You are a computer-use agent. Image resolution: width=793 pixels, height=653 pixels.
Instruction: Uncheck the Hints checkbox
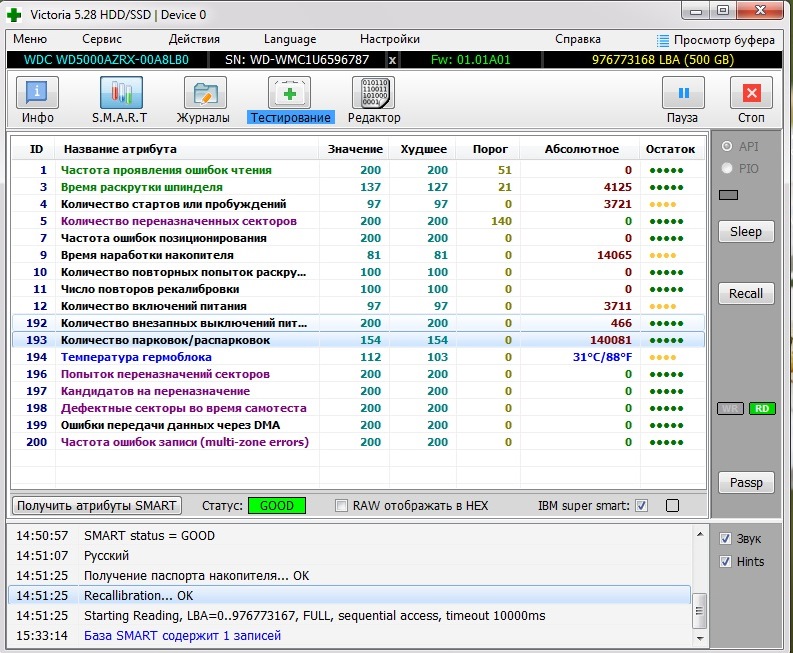[x=725, y=561]
